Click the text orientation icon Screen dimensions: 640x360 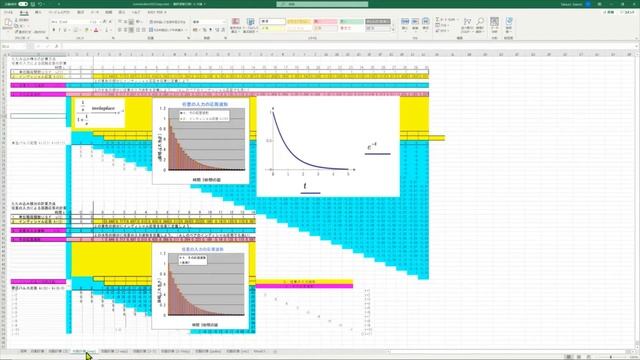click(x=139, y=21)
